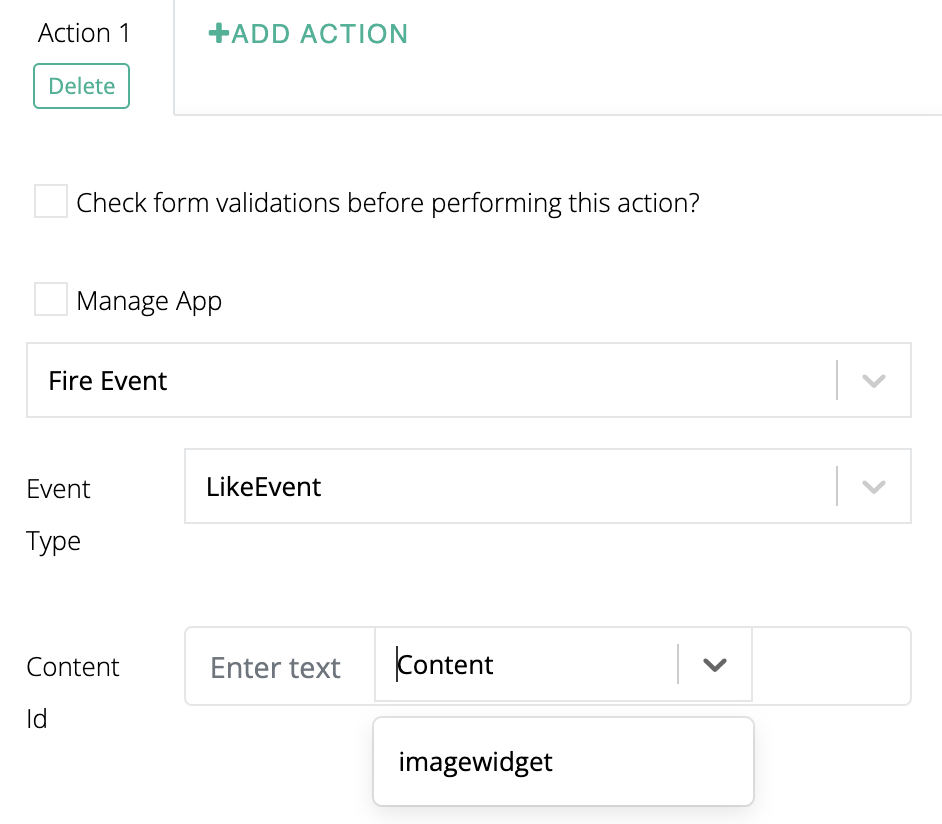Open the Event Type LikeEvent dropdown
Image resolution: width=942 pixels, height=824 pixels.
coord(510,487)
